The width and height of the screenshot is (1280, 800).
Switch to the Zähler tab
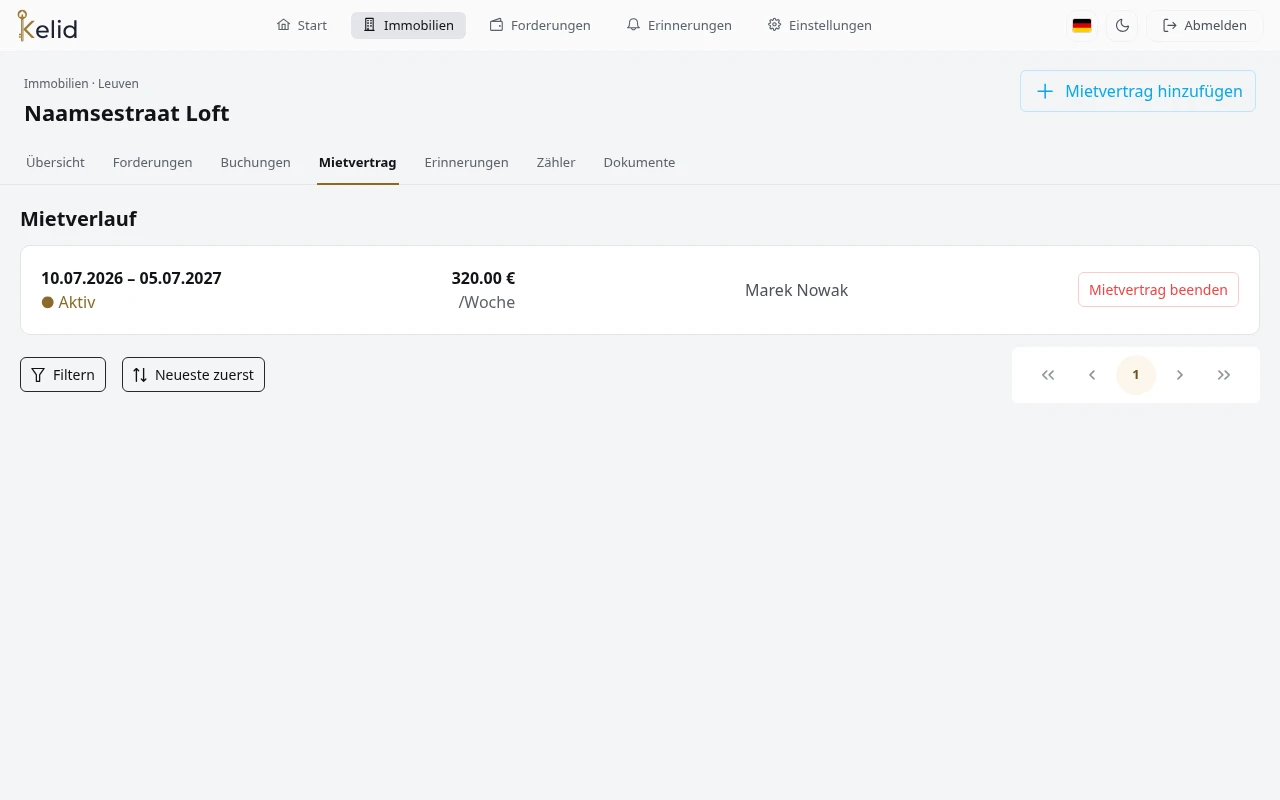[556, 162]
